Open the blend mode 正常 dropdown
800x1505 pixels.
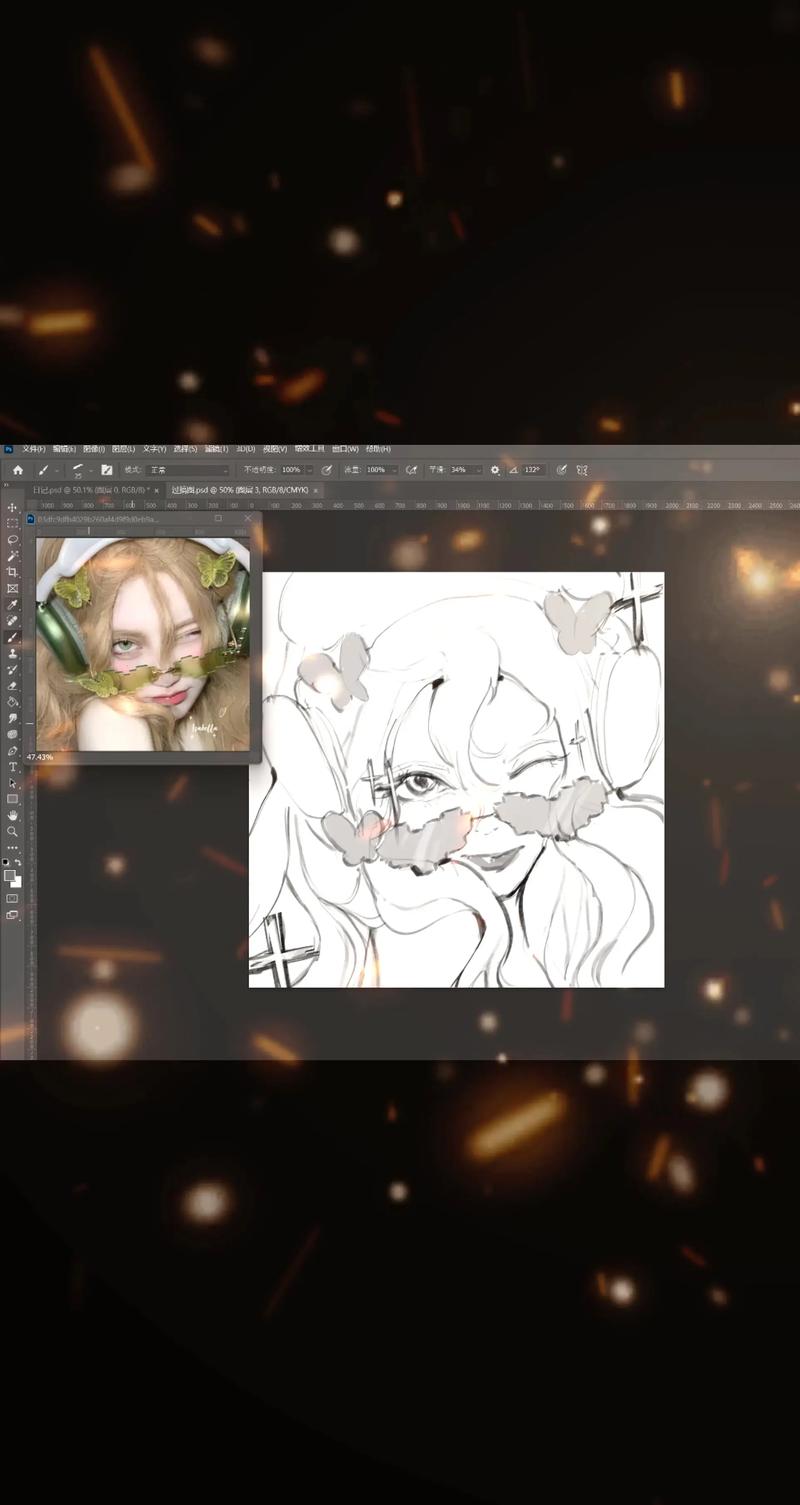click(187, 470)
